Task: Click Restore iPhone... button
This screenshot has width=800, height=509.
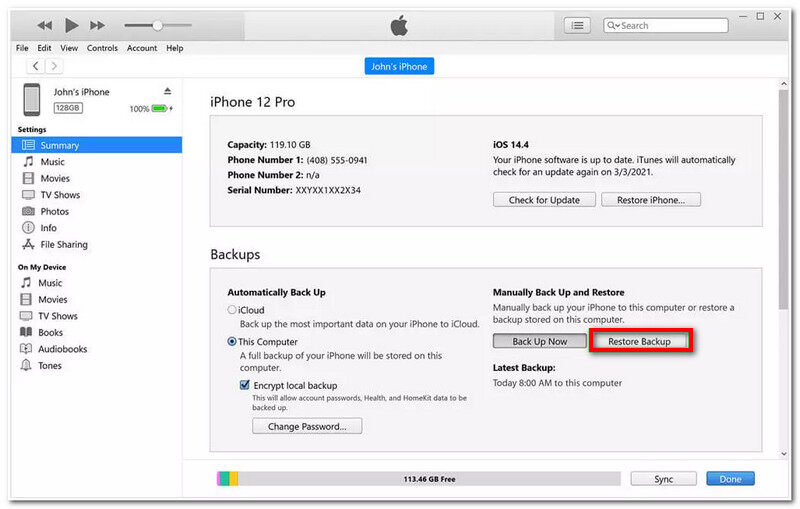Action: (x=651, y=200)
